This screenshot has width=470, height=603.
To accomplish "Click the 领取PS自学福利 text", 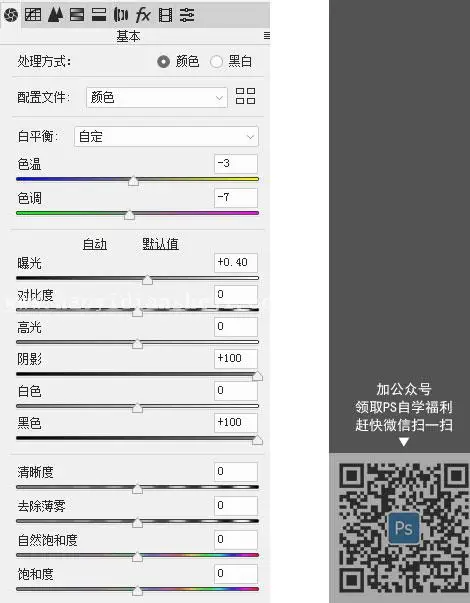I will (x=404, y=407).
